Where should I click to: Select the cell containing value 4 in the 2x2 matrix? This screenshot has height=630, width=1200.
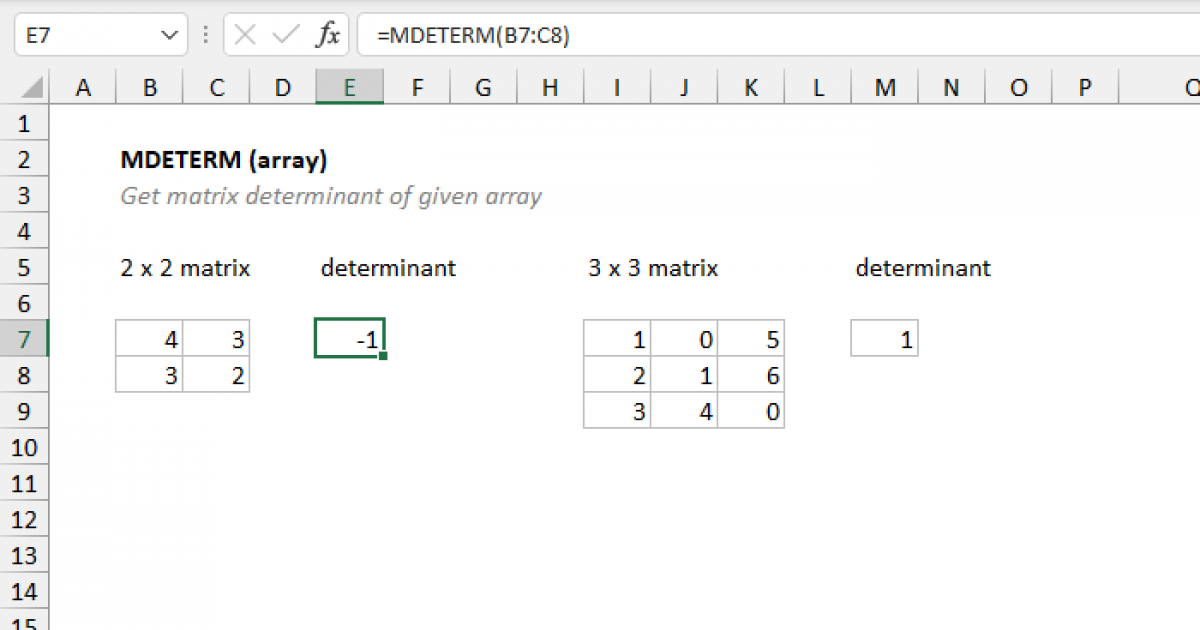click(150, 338)
